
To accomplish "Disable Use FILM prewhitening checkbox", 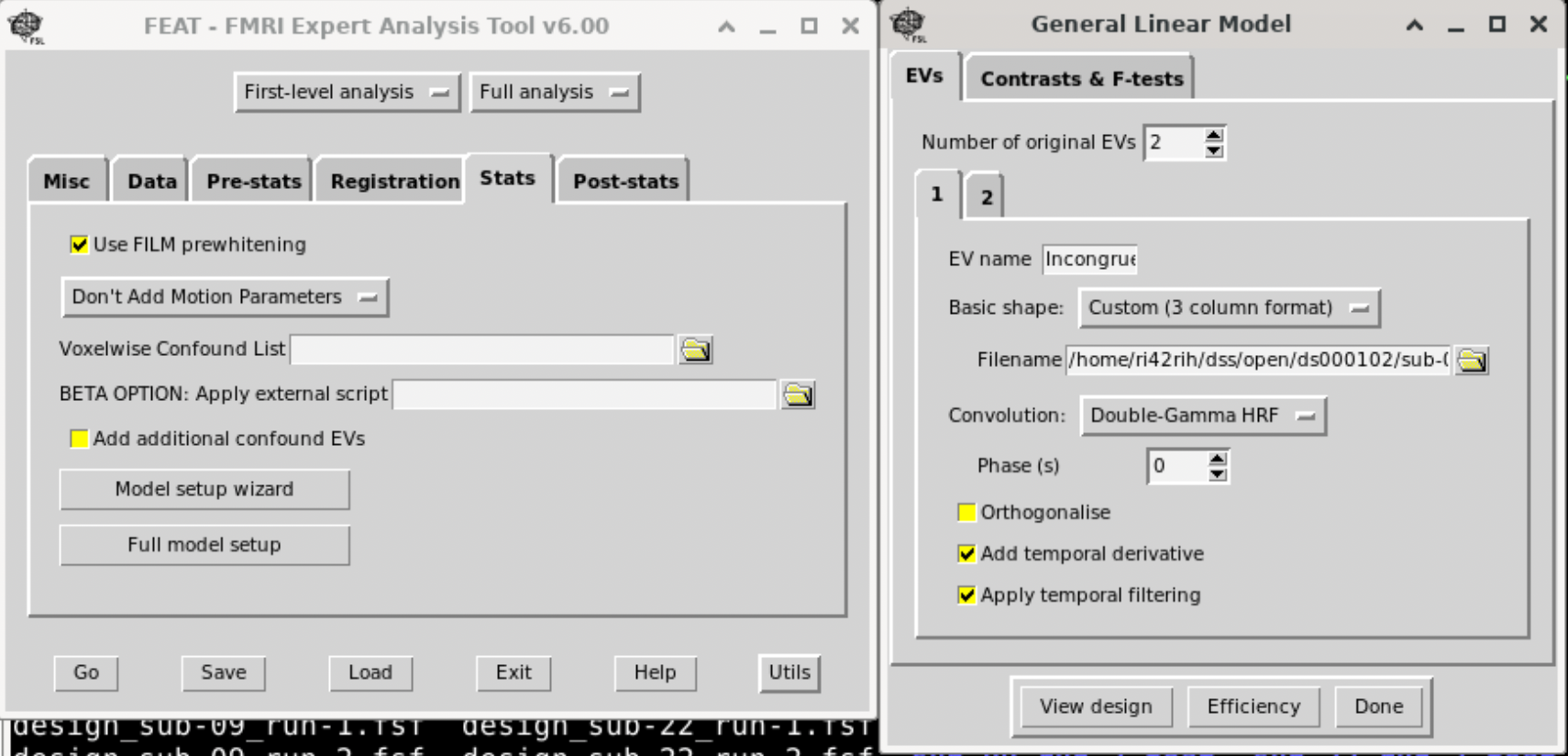I will (x=80, y=245).
